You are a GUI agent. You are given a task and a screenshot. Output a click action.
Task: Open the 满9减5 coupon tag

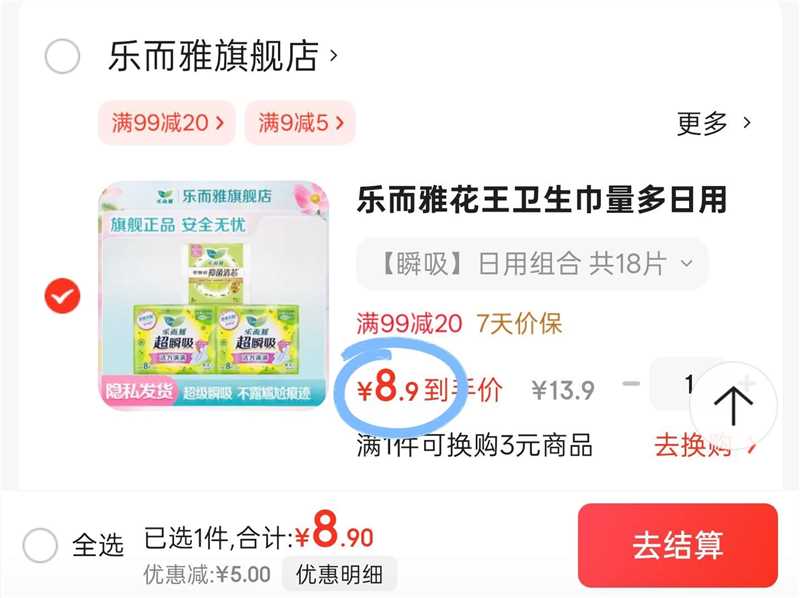tap(300, 123)
